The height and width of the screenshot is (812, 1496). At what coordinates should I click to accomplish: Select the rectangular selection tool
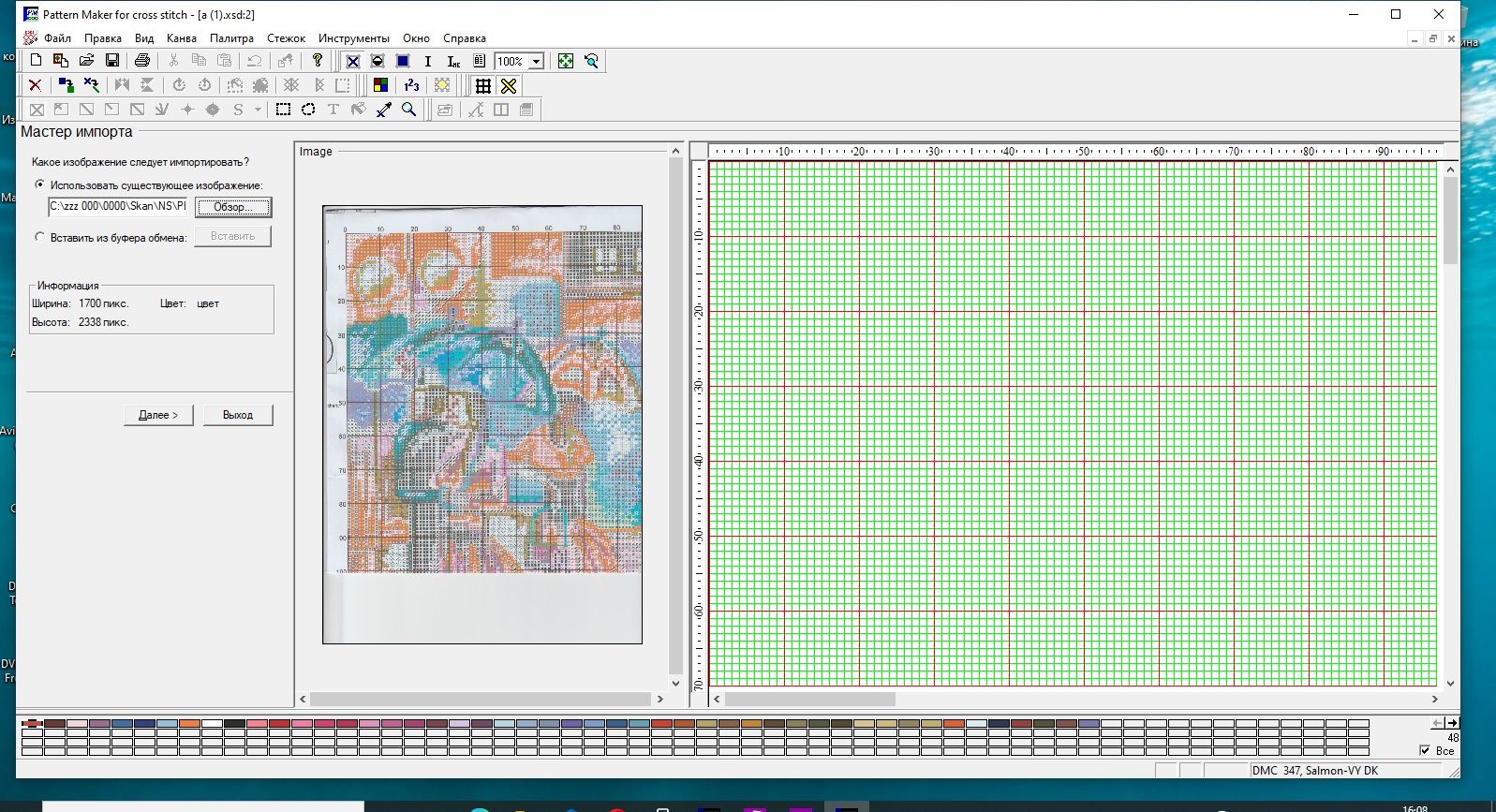click(x=283, y=110)
